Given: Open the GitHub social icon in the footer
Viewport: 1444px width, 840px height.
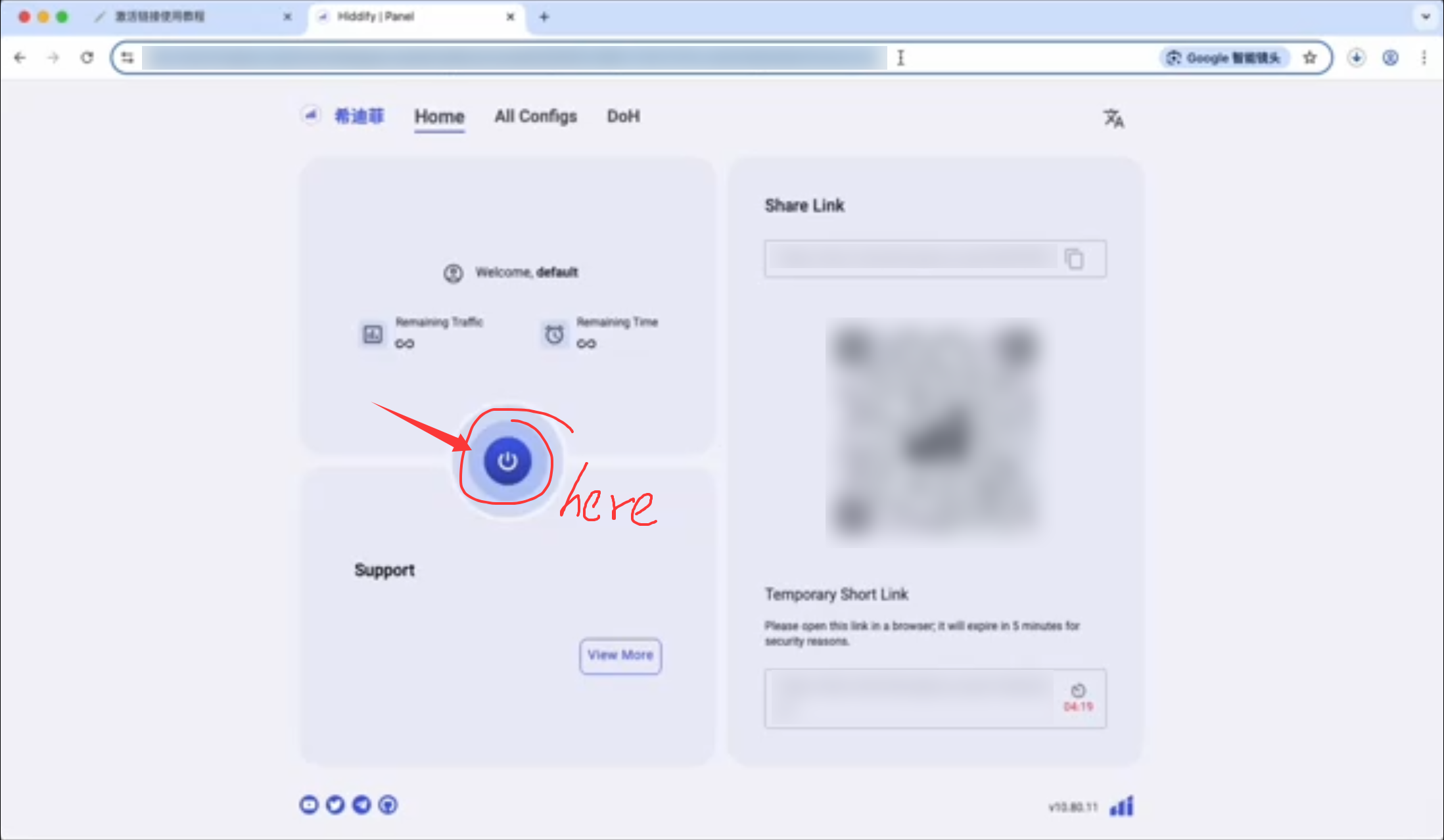Looking at the screenshot, I should pyautogui.click(x=388, y=805).
